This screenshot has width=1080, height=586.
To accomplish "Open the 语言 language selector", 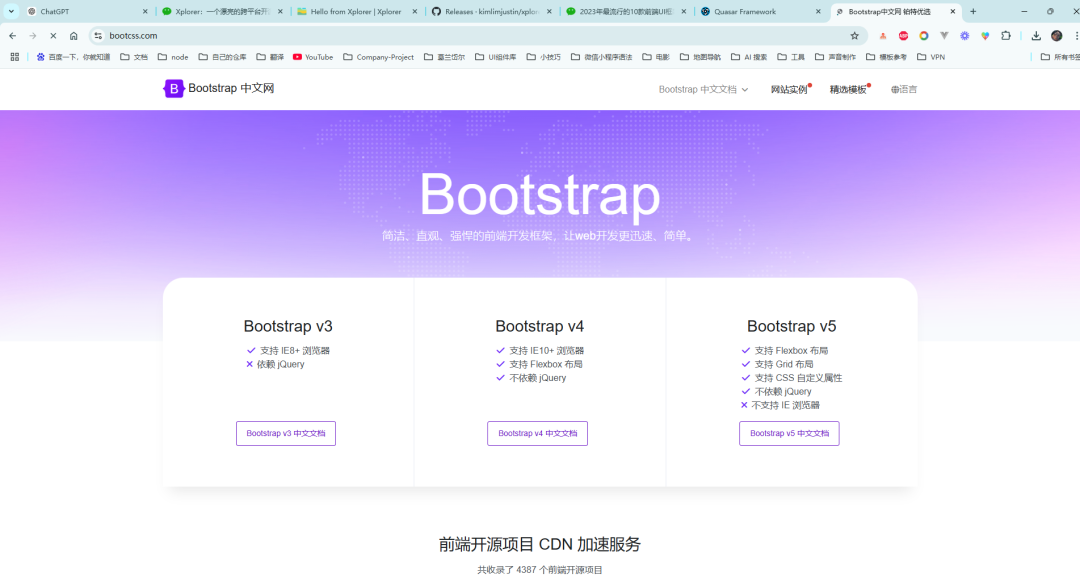I will click(x=903, y=89).
